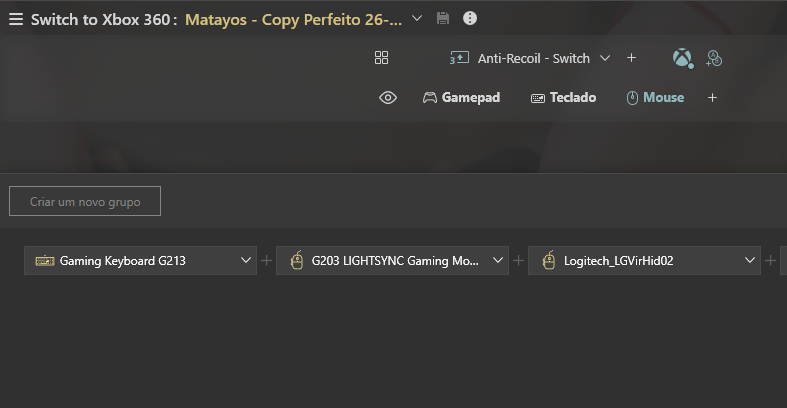This screenshot has height=408, width=787.
Task: Click the Criar um novo grupo button
Action: 85,201
